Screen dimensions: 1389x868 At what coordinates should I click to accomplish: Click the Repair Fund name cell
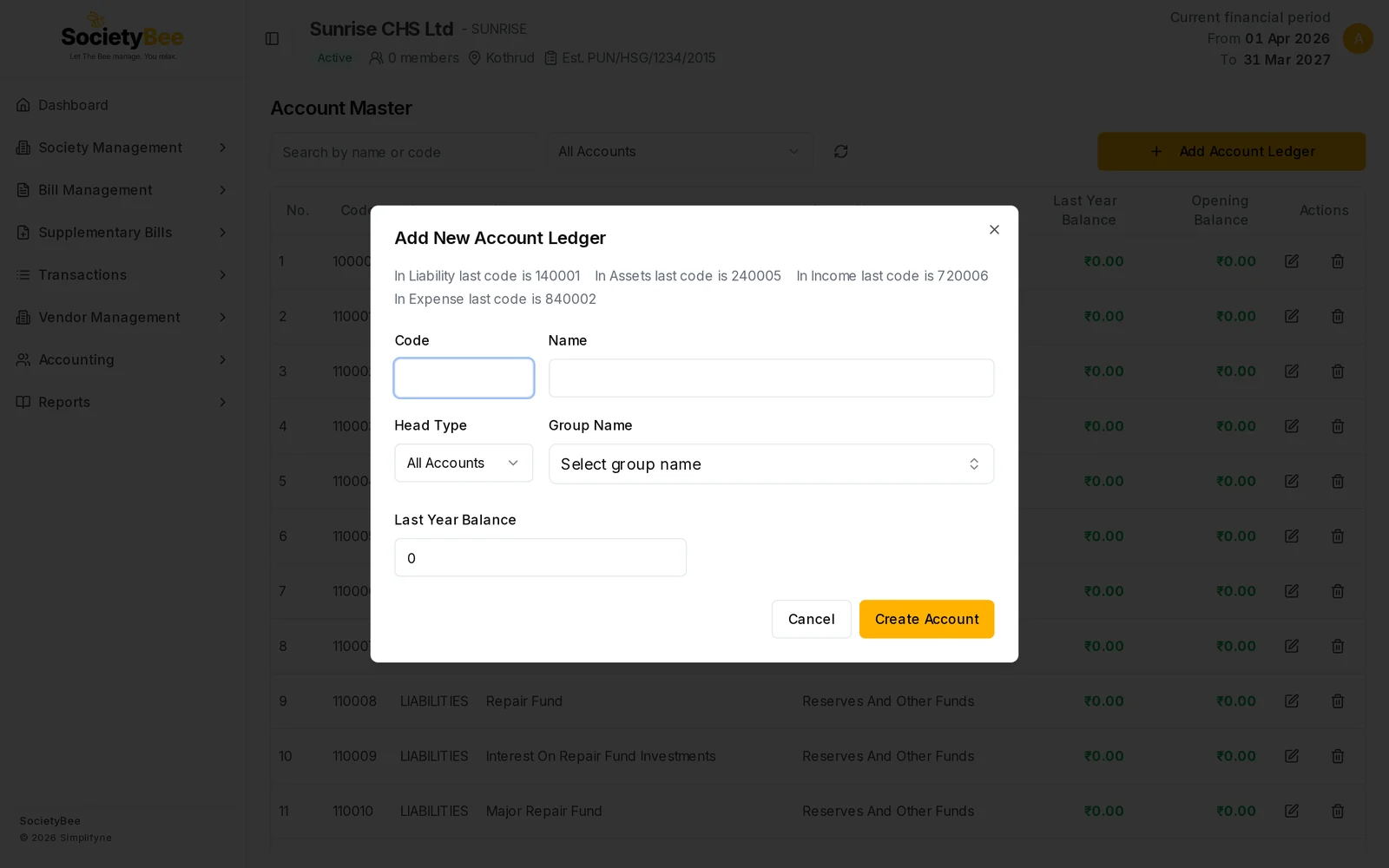click(x=524, y=701)
